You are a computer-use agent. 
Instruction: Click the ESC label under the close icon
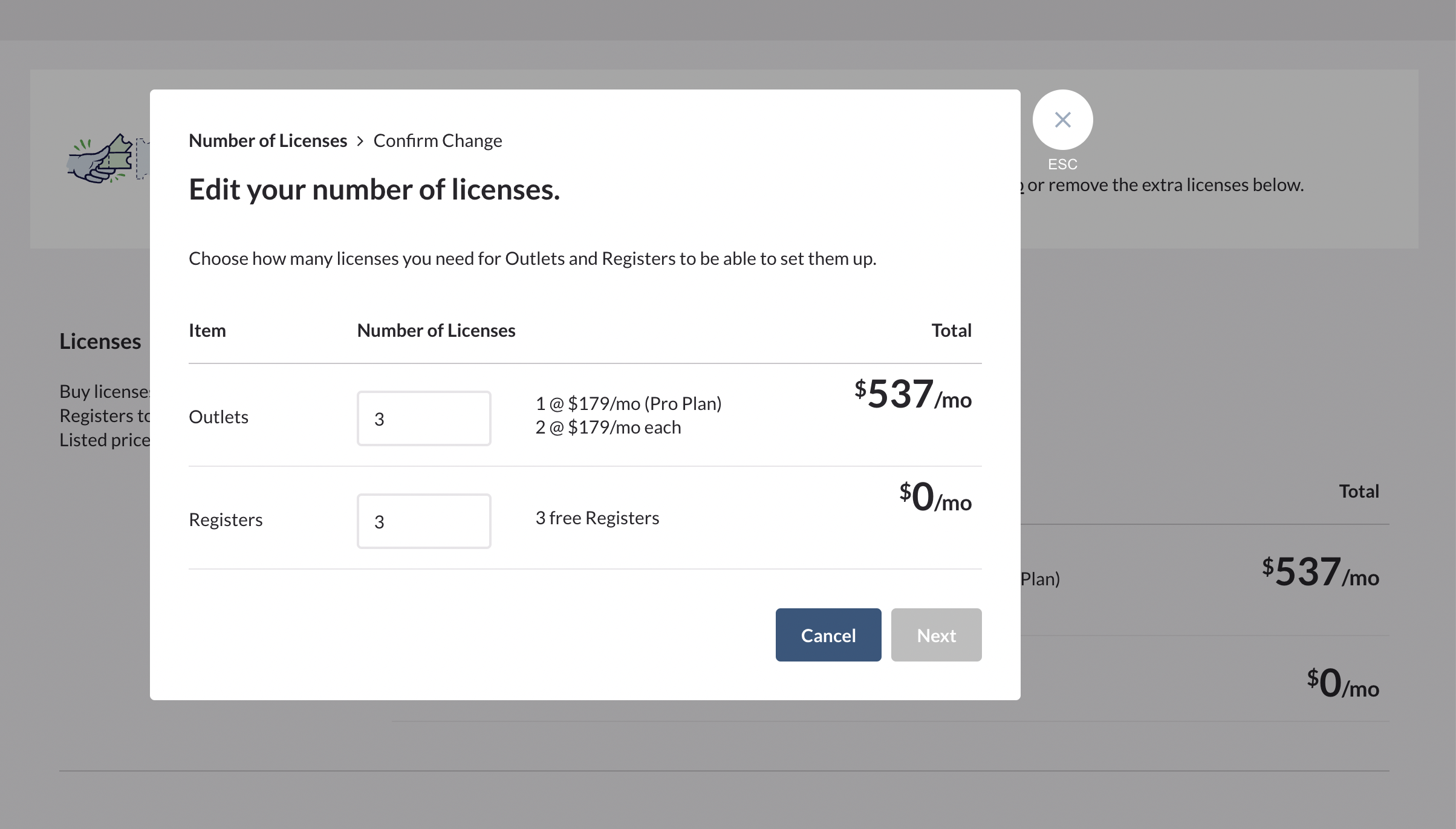1062,164
